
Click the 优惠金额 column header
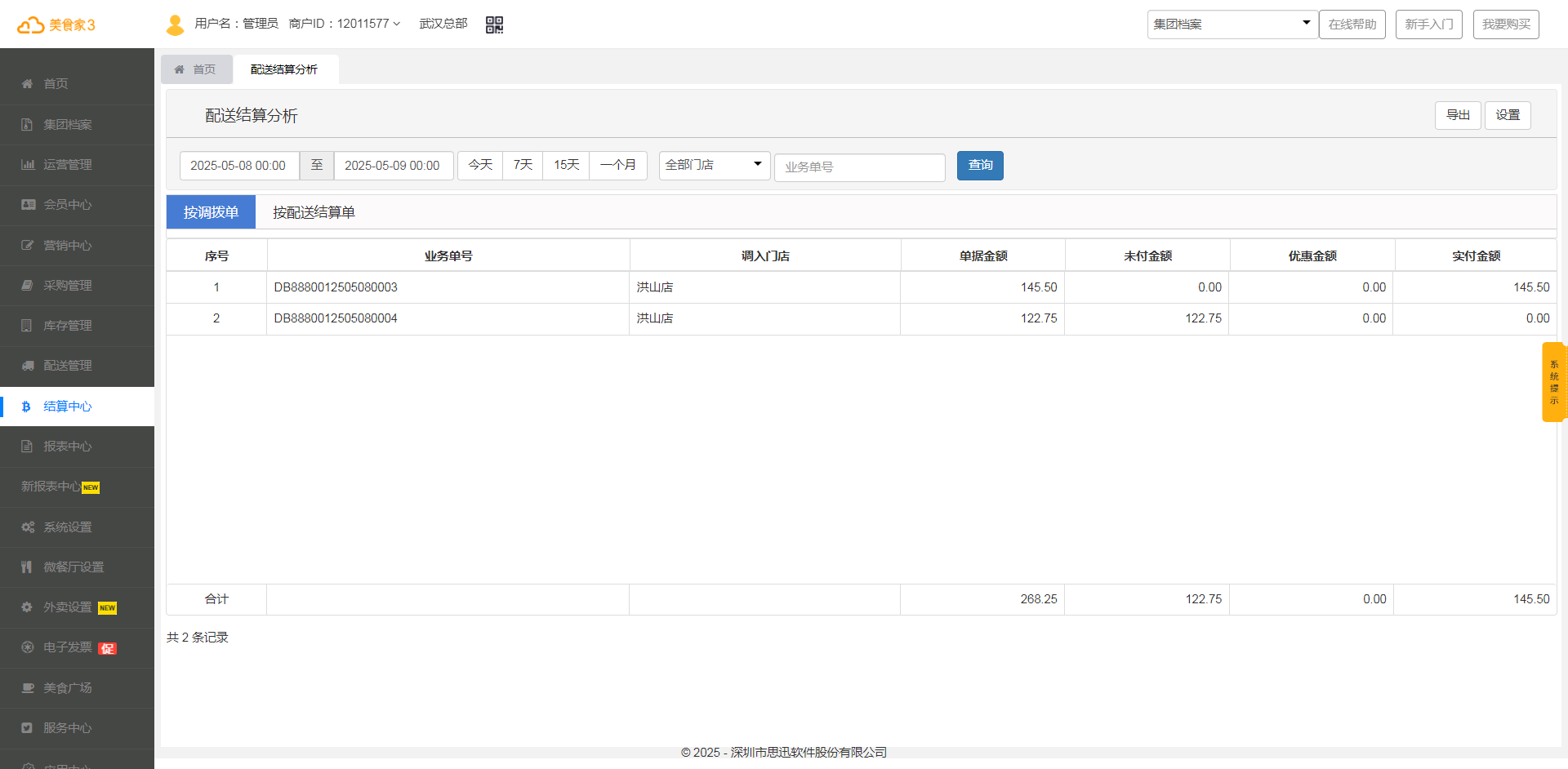click(x=1312, y=256)
